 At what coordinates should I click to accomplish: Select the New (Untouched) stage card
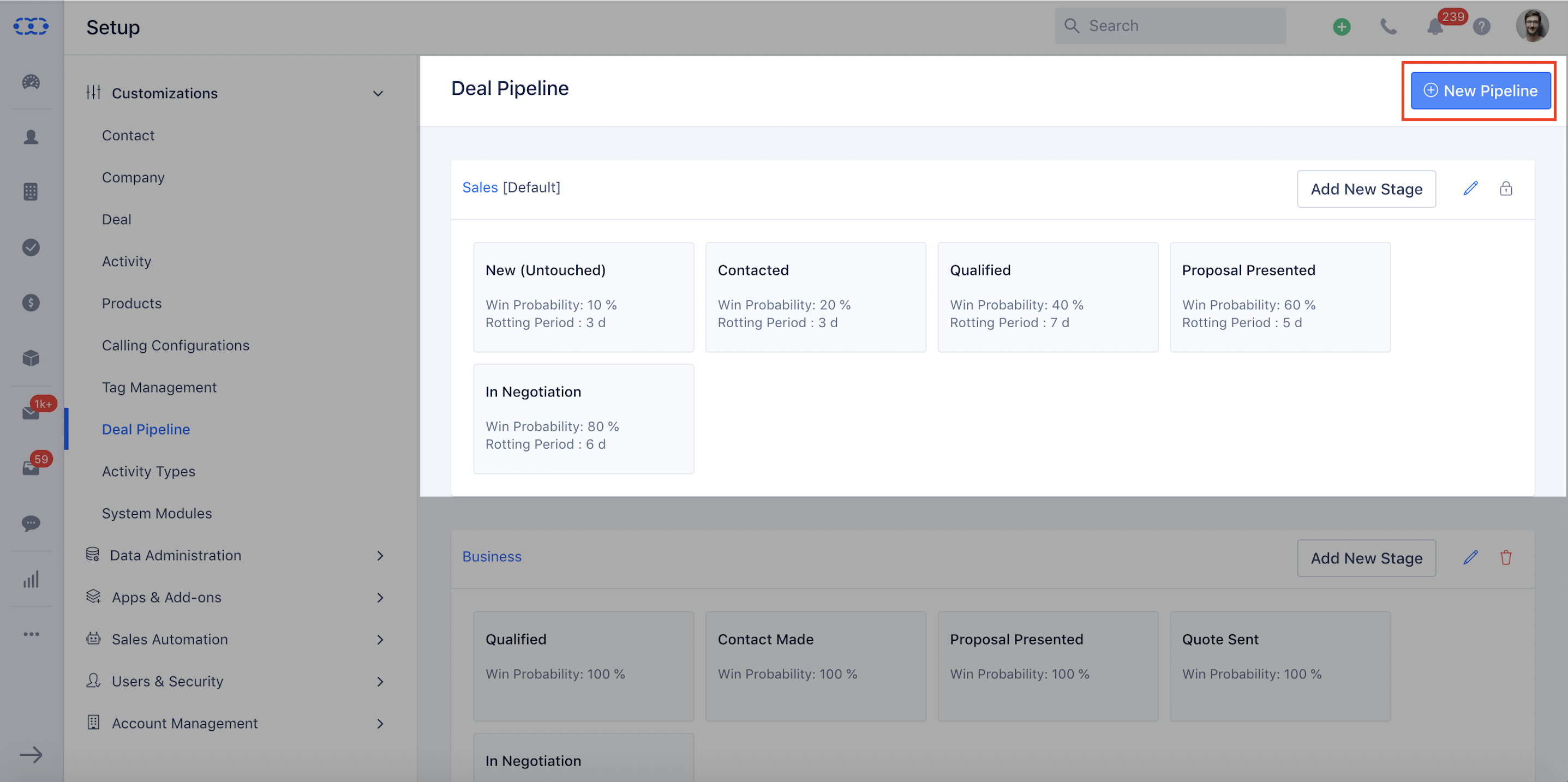click(x=583, y=297)
